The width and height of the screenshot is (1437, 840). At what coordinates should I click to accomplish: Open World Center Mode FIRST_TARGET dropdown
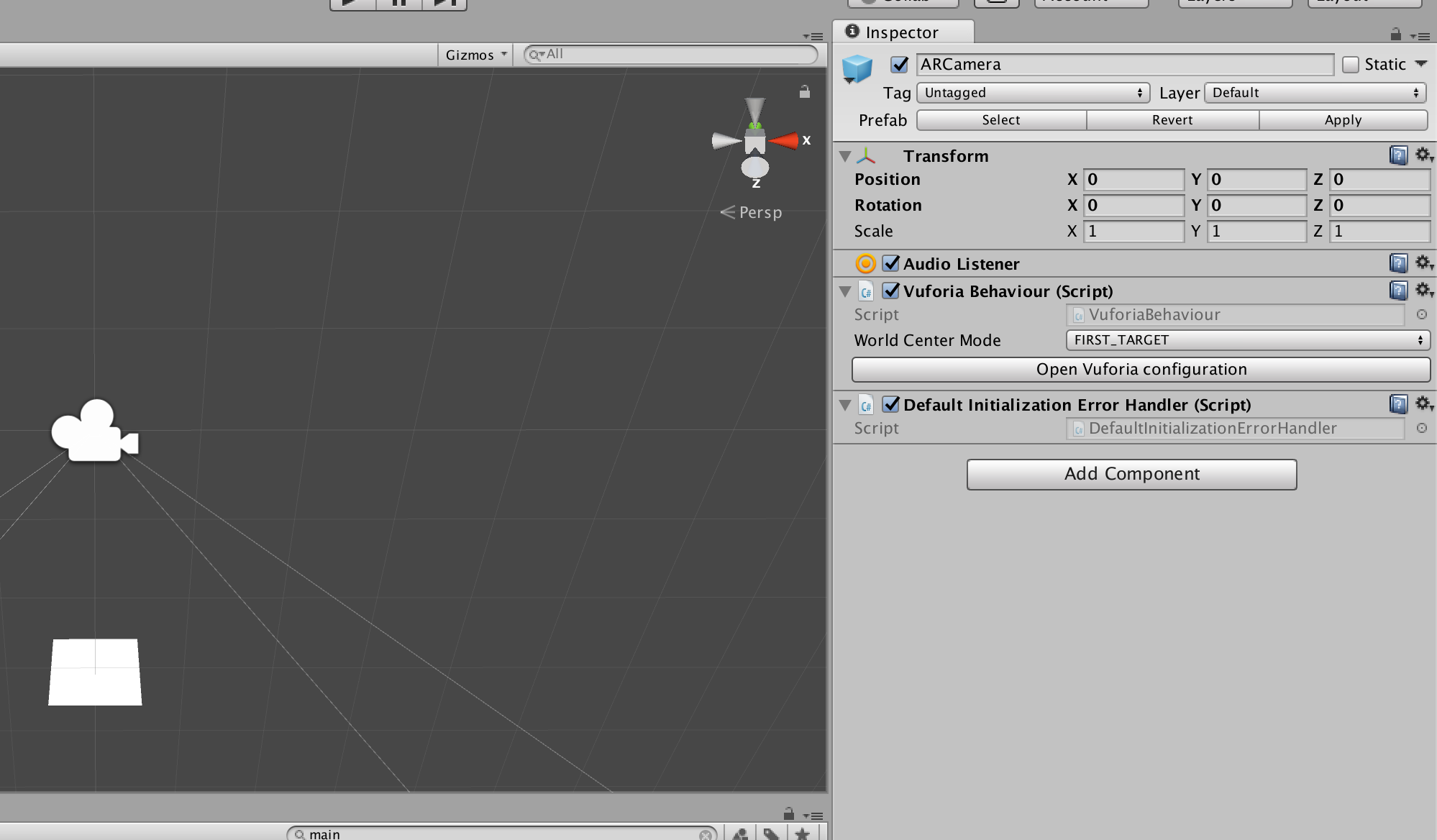click(x=1247, y=340)
